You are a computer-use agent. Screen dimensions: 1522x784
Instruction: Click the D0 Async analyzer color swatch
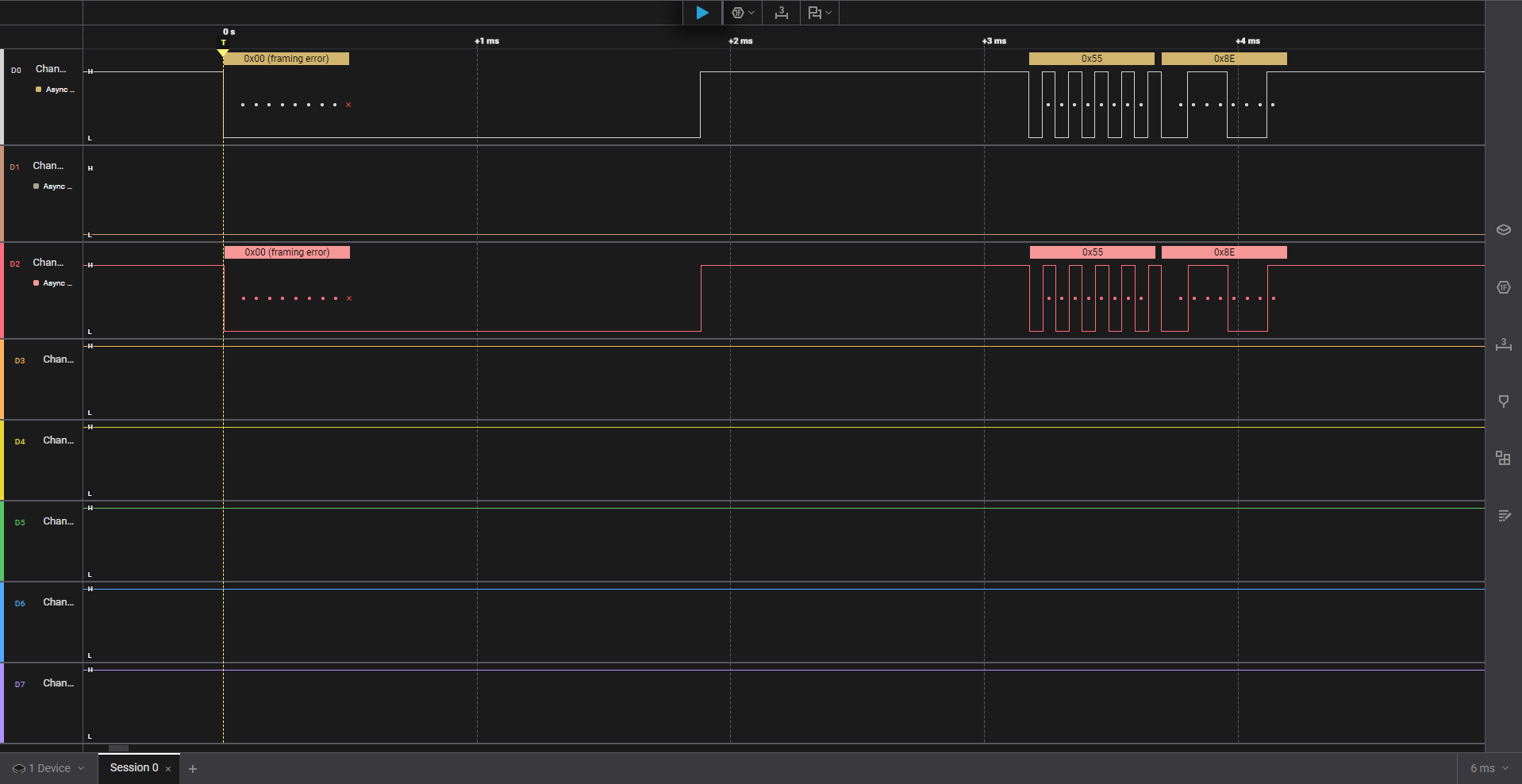pyautogui.click(x=38, y=90)
